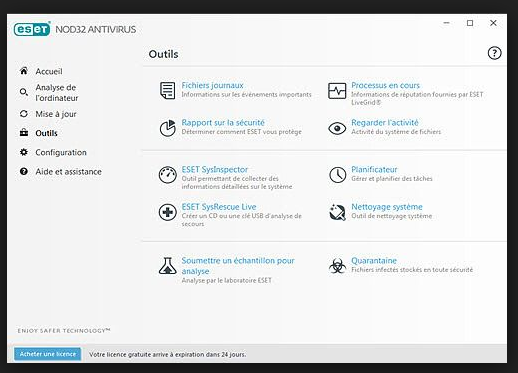
Task: Click the ESET logo
Action: [32, 29]
